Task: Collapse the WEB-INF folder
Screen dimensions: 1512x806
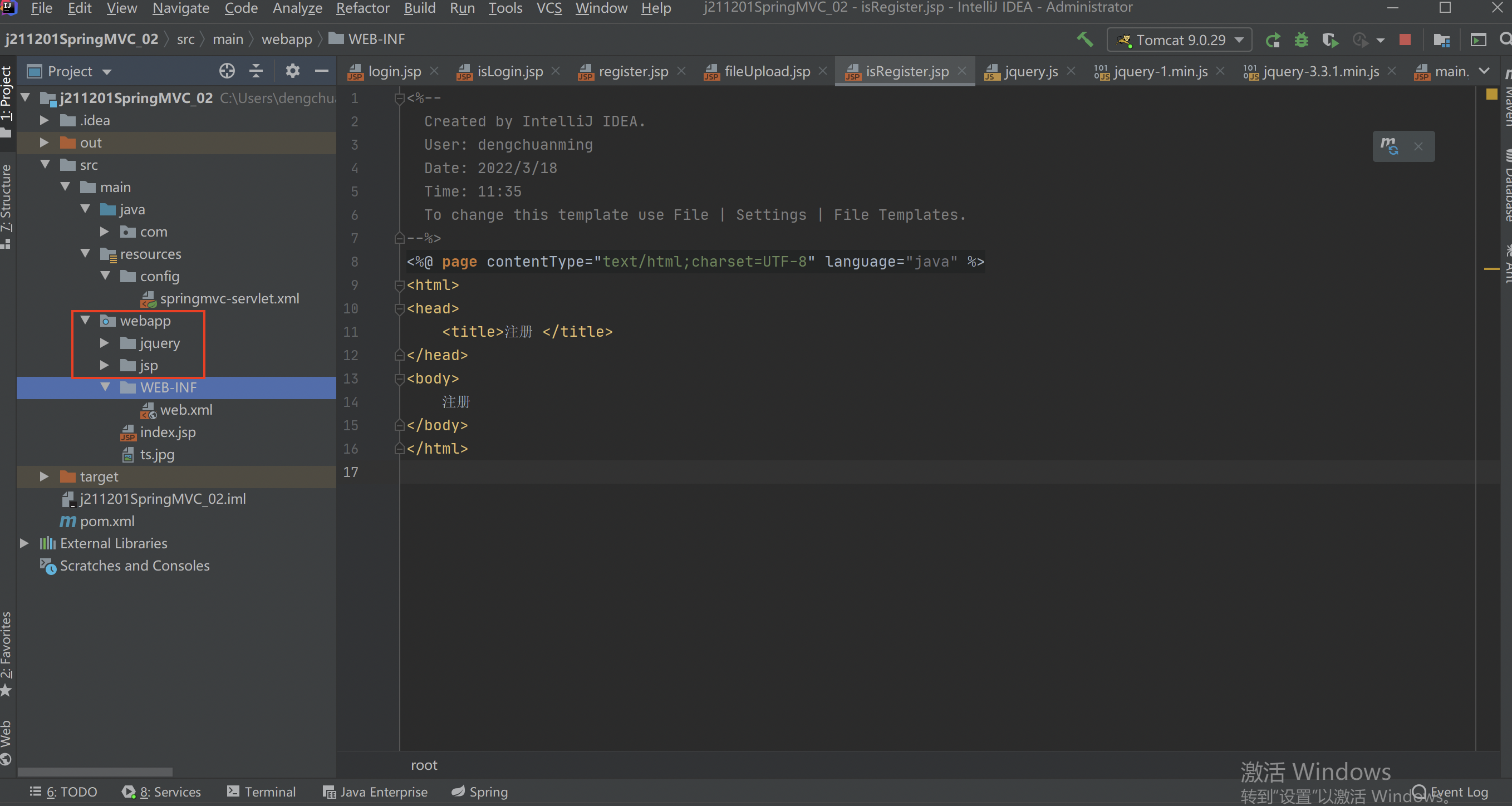Action: pyautogui.click(x=106, y=387)
